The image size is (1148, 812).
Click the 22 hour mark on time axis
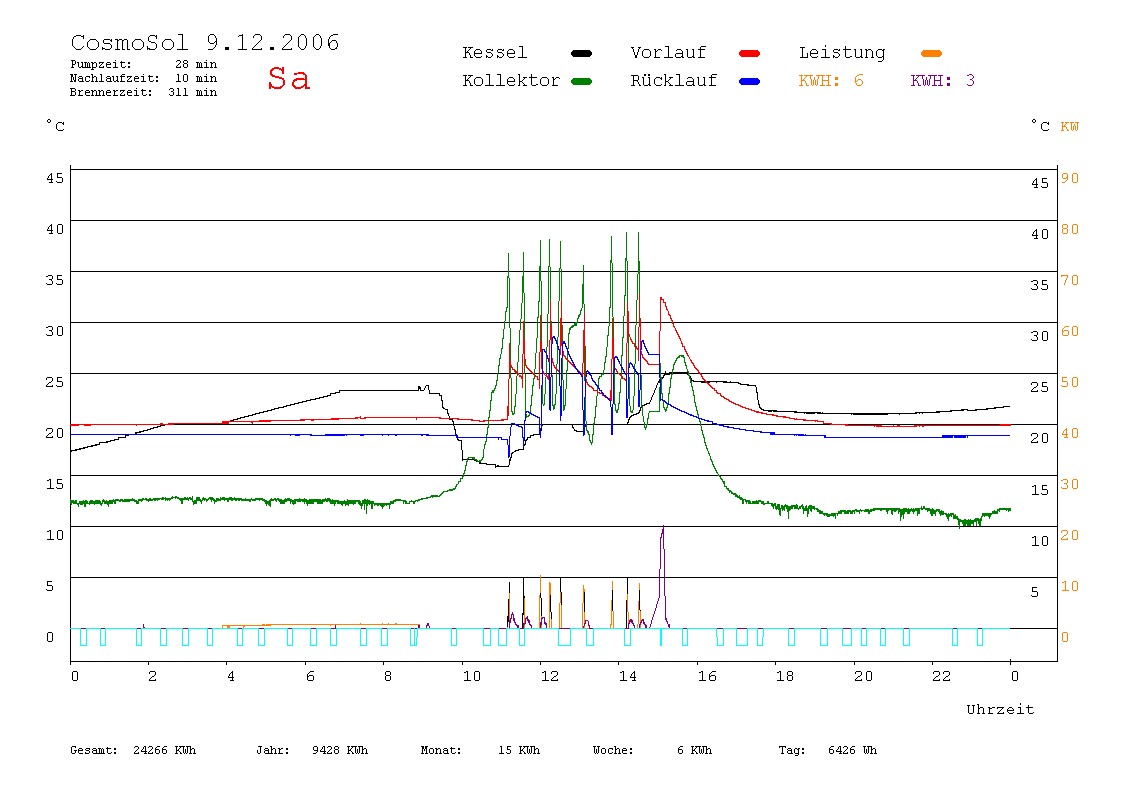(x=942, y=677)
